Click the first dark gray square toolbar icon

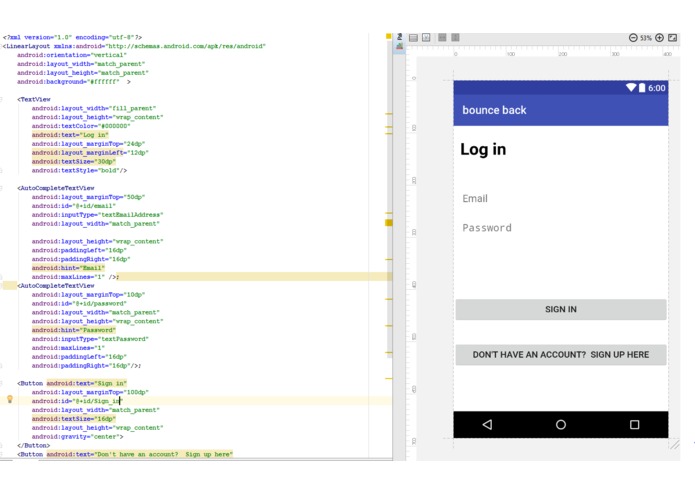(x=442, y=38)
